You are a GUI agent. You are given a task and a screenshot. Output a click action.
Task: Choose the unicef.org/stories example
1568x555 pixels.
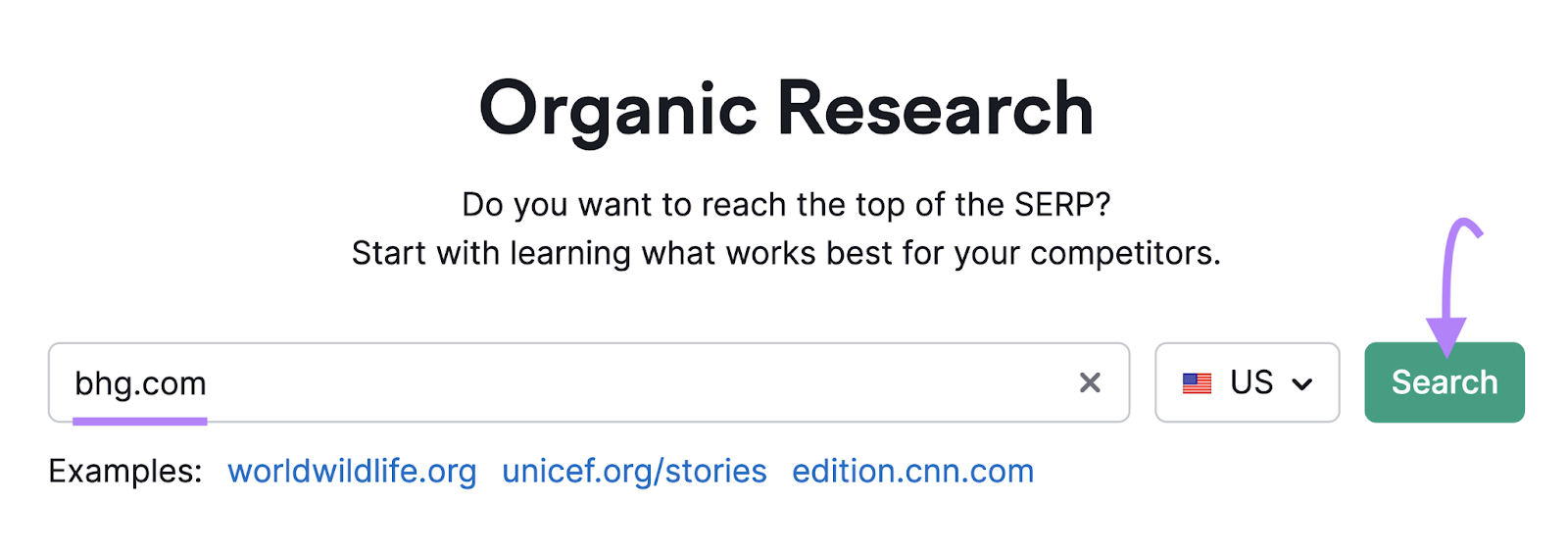[x=634, y=472]
